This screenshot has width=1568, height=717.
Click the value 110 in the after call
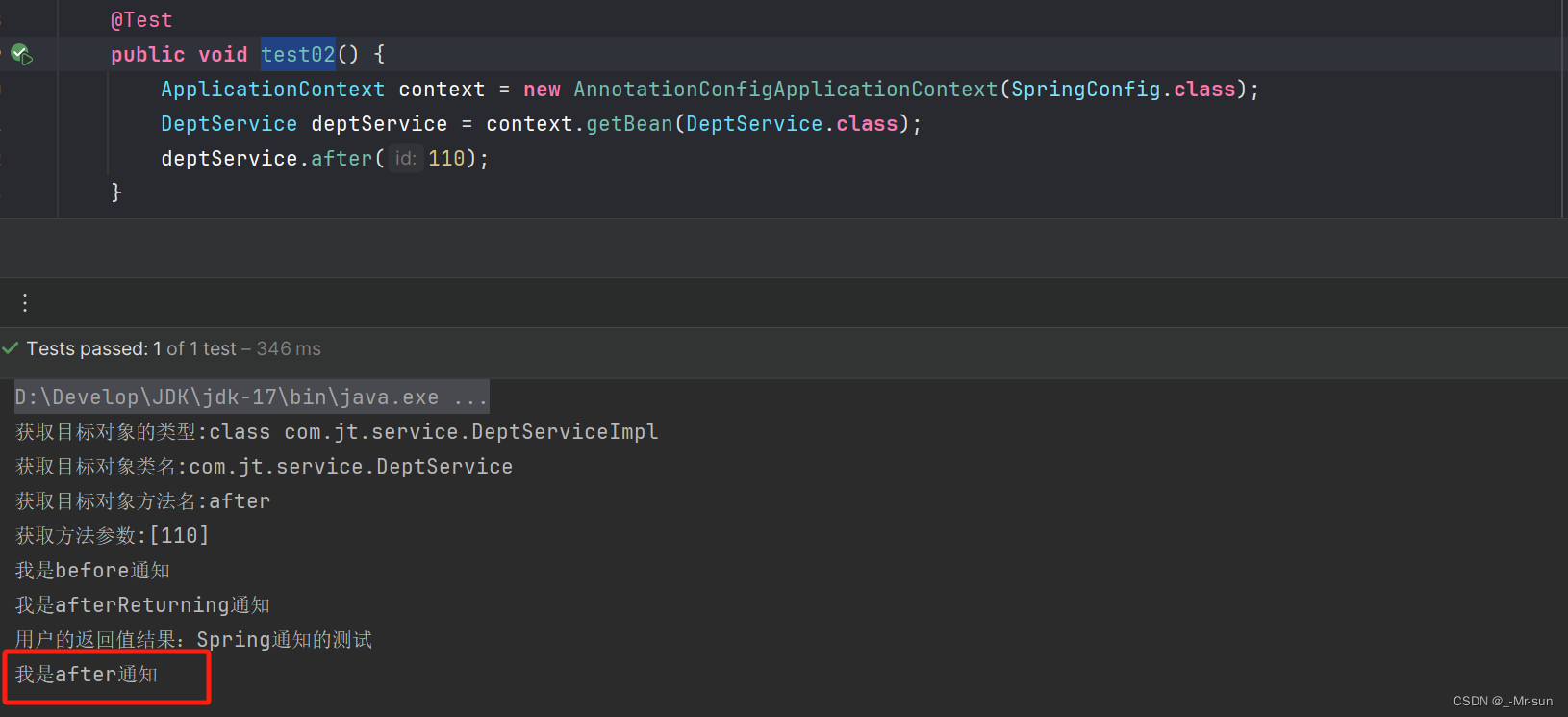(446, 159)
